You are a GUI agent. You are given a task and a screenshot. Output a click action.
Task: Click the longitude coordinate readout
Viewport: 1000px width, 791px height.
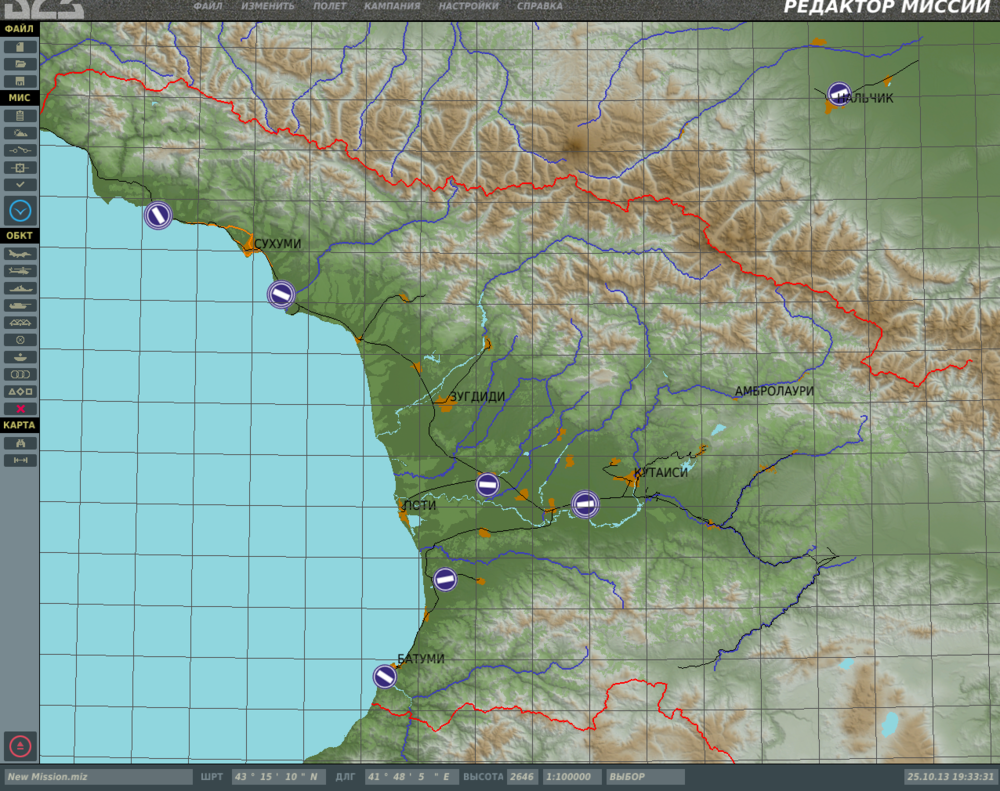tap(411, 776)
